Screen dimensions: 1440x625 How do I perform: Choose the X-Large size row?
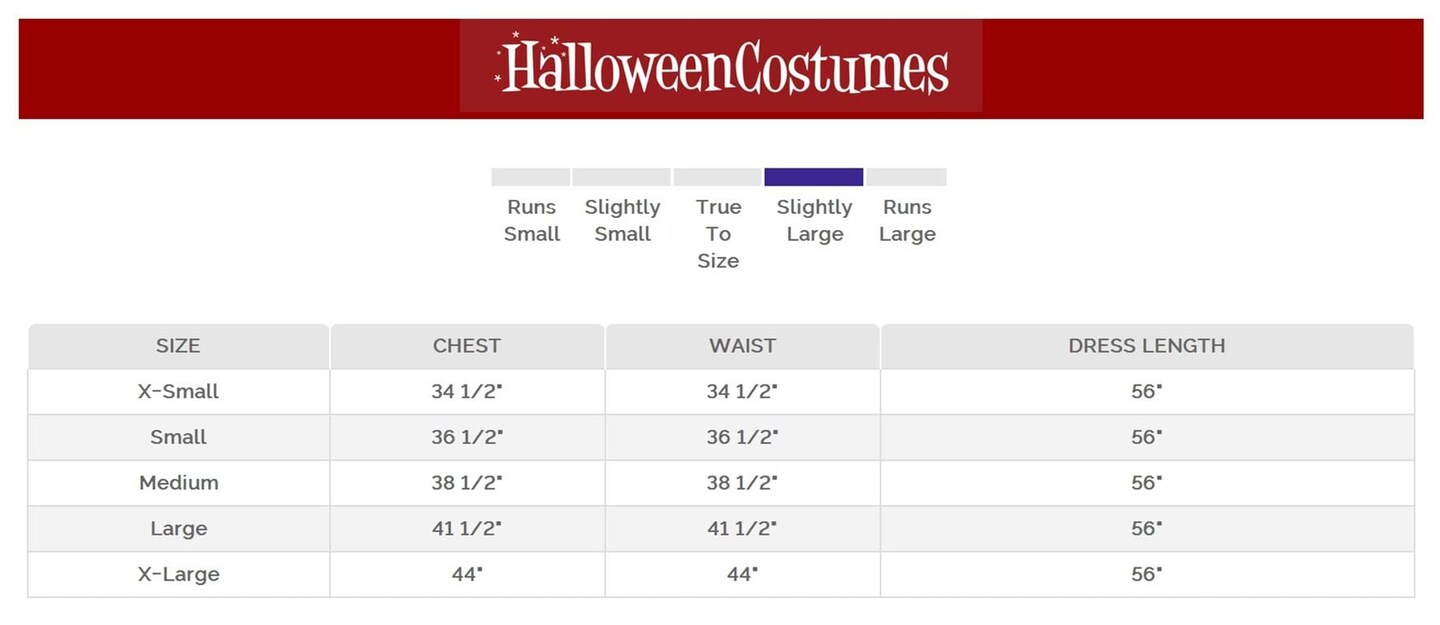point(178,574)
